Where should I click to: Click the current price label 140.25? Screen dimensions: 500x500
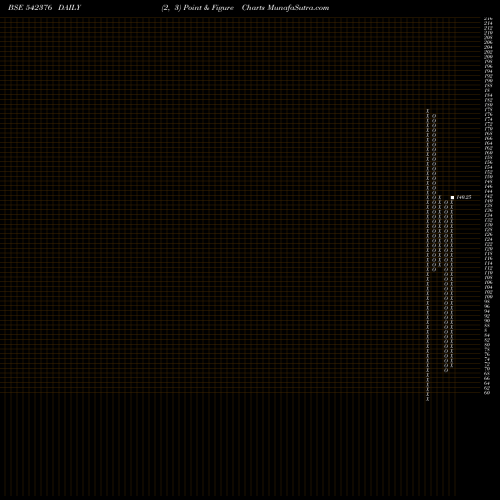tap(464, 197)
